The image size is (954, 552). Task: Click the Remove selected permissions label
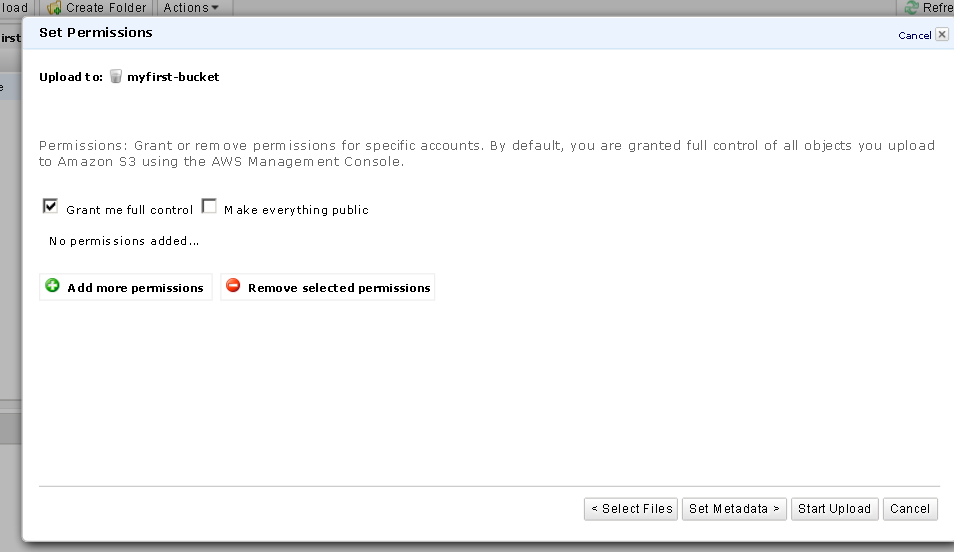(339, 288)
